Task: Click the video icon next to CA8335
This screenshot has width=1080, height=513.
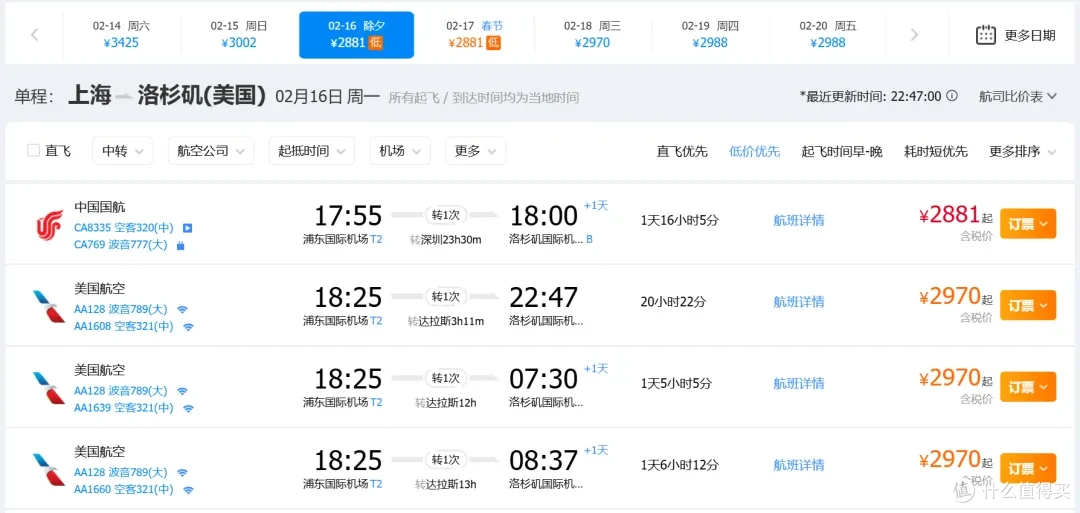Action: pos(187,228)
